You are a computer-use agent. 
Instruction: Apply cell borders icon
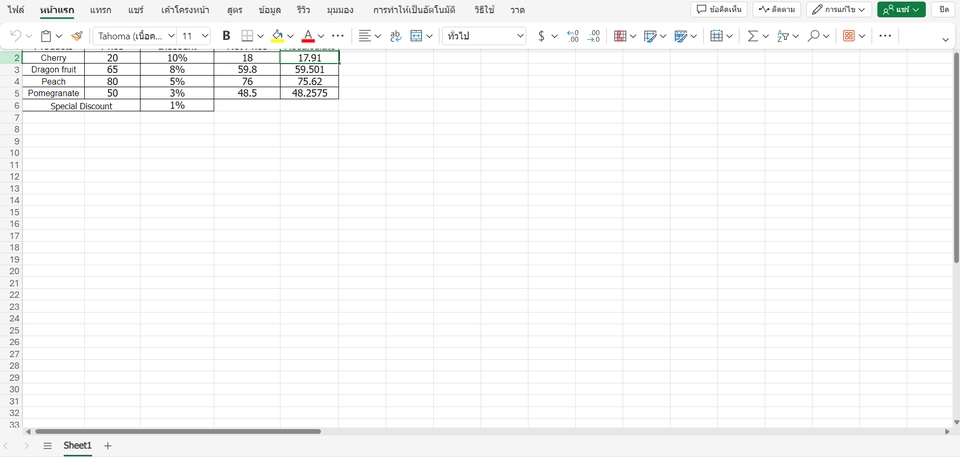click(247, 36)
